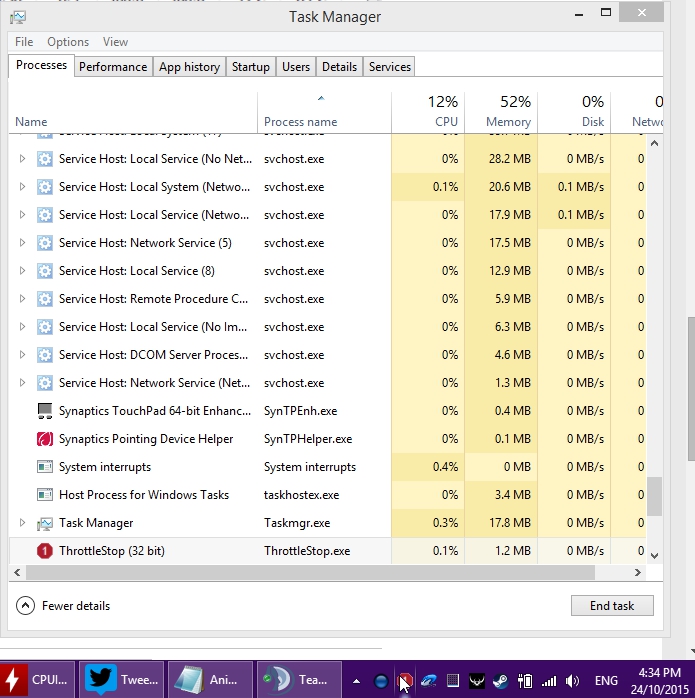Click the Service Host: Local Service (8) gear icon
Image resolution: width=695 pixels, height=698 pixels.
[45, 271]
